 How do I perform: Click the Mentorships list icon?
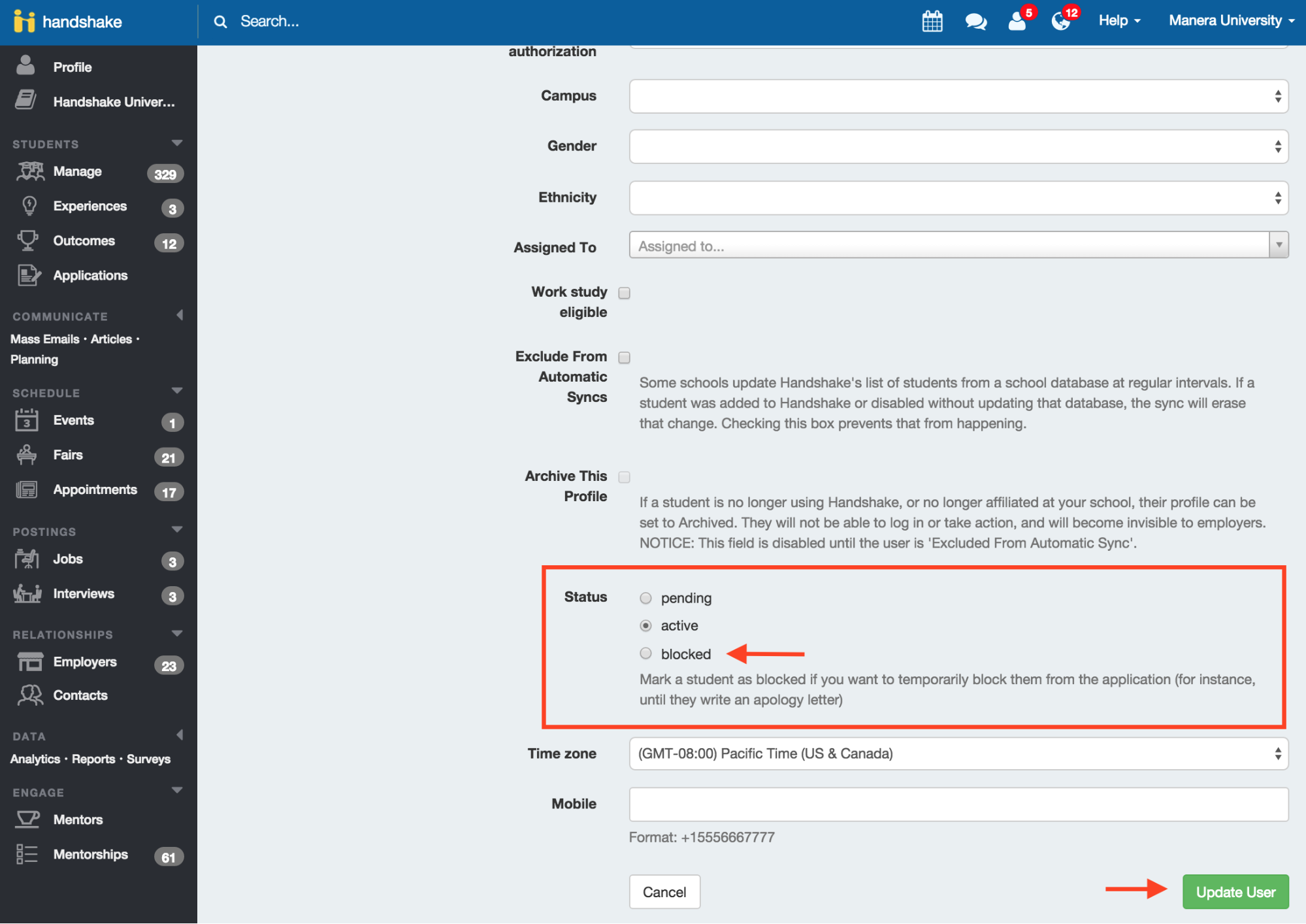pos(27,854)
